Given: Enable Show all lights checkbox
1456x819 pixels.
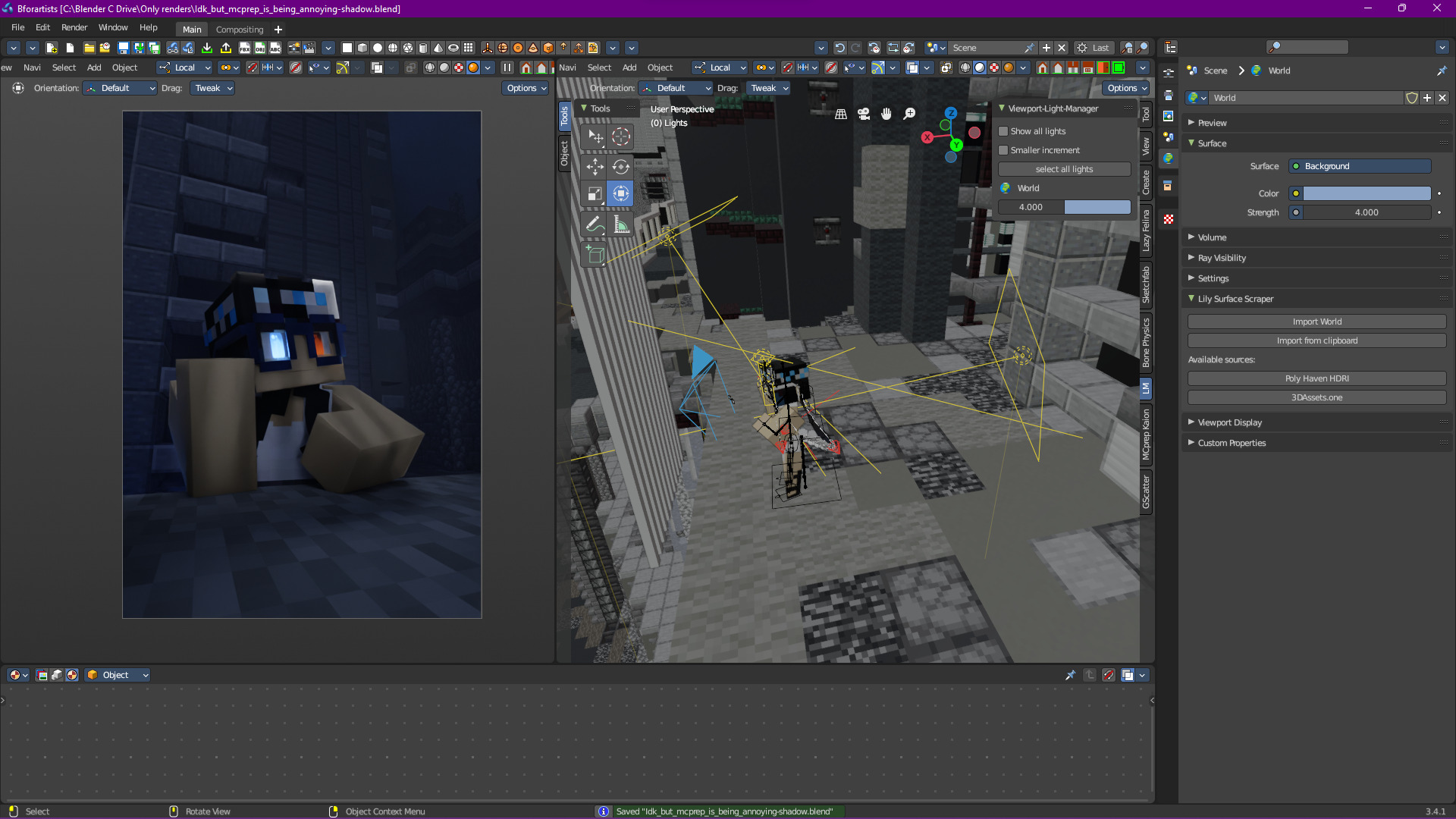Looking at the screenshot, I should pos(1003,131).
